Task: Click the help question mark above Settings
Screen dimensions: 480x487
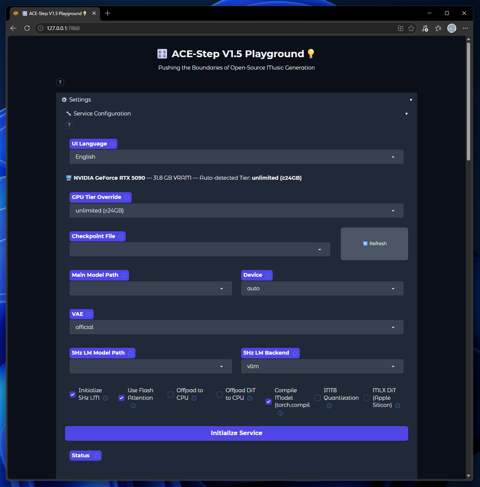Action: (x=60, y=82)
